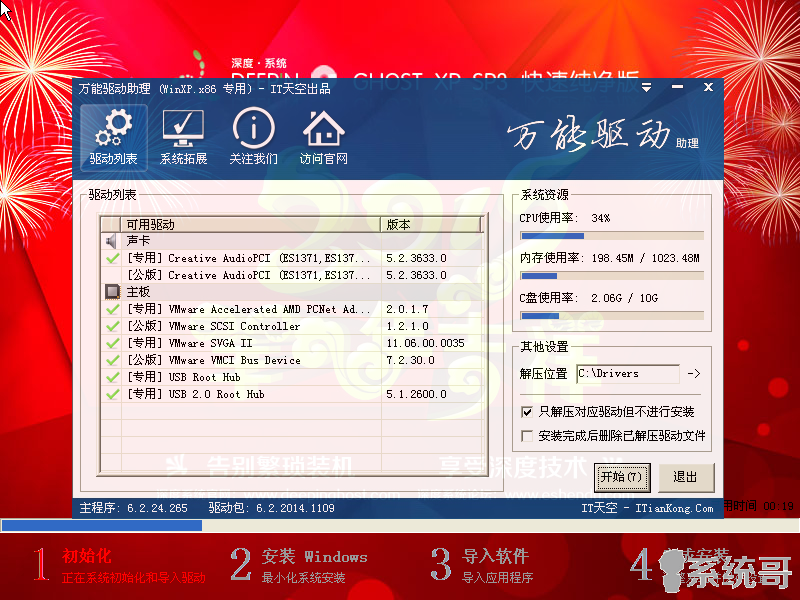Select the 声卡 category row
This screenshot has width=800, height=600.
[292, 241]
